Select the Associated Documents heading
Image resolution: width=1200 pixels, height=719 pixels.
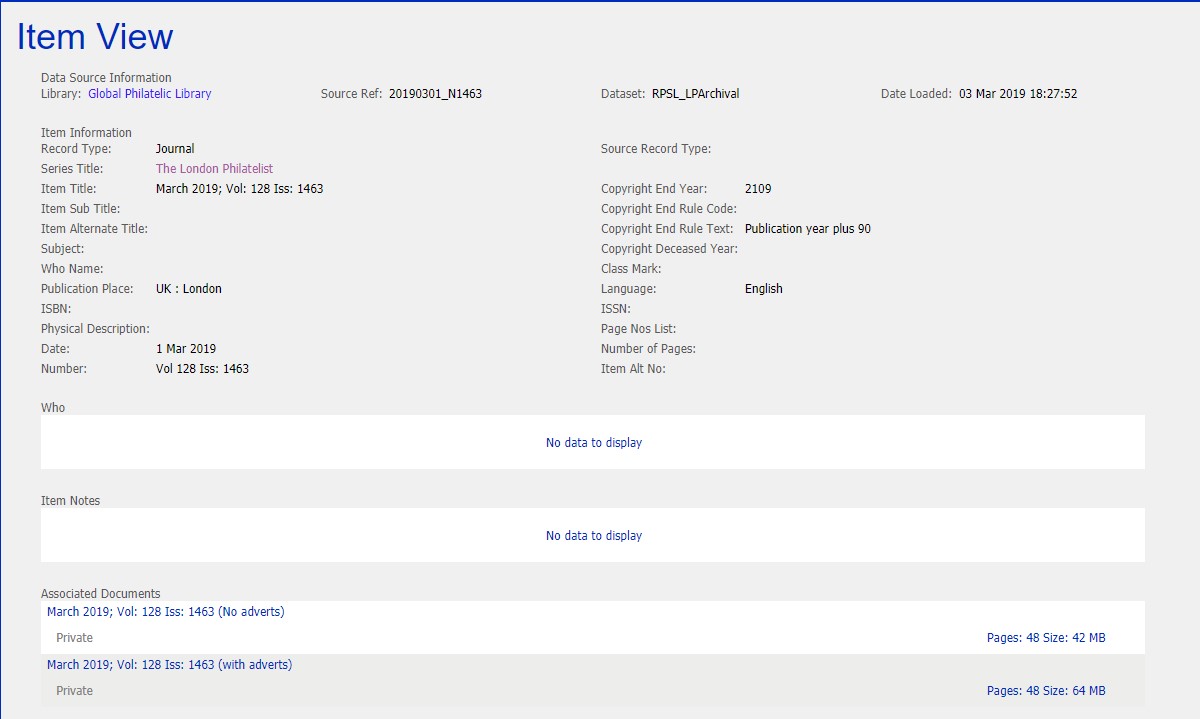[100, 594]
